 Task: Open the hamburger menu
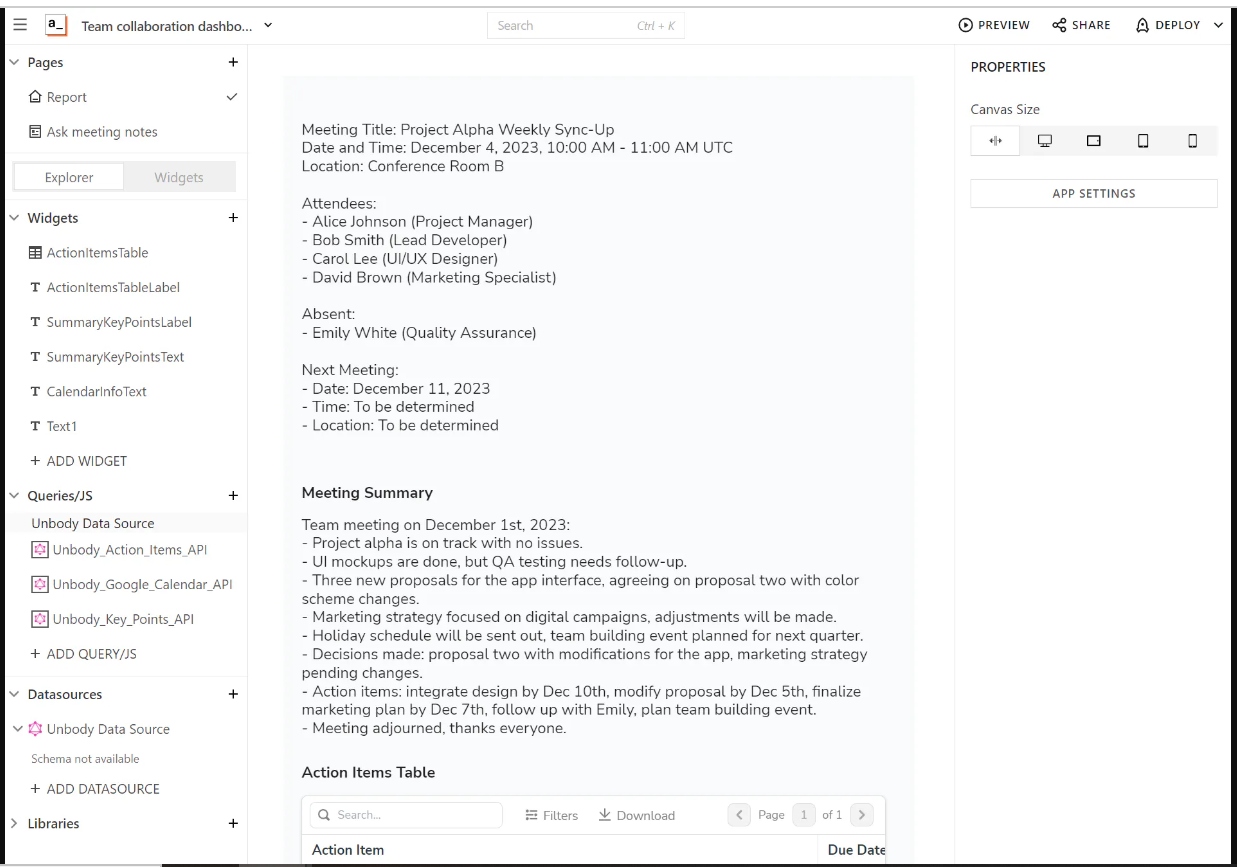(20, 25)
